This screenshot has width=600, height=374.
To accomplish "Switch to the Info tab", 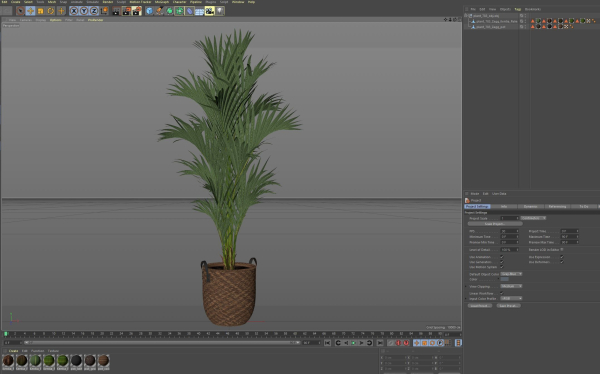I will tap(504, 207).
